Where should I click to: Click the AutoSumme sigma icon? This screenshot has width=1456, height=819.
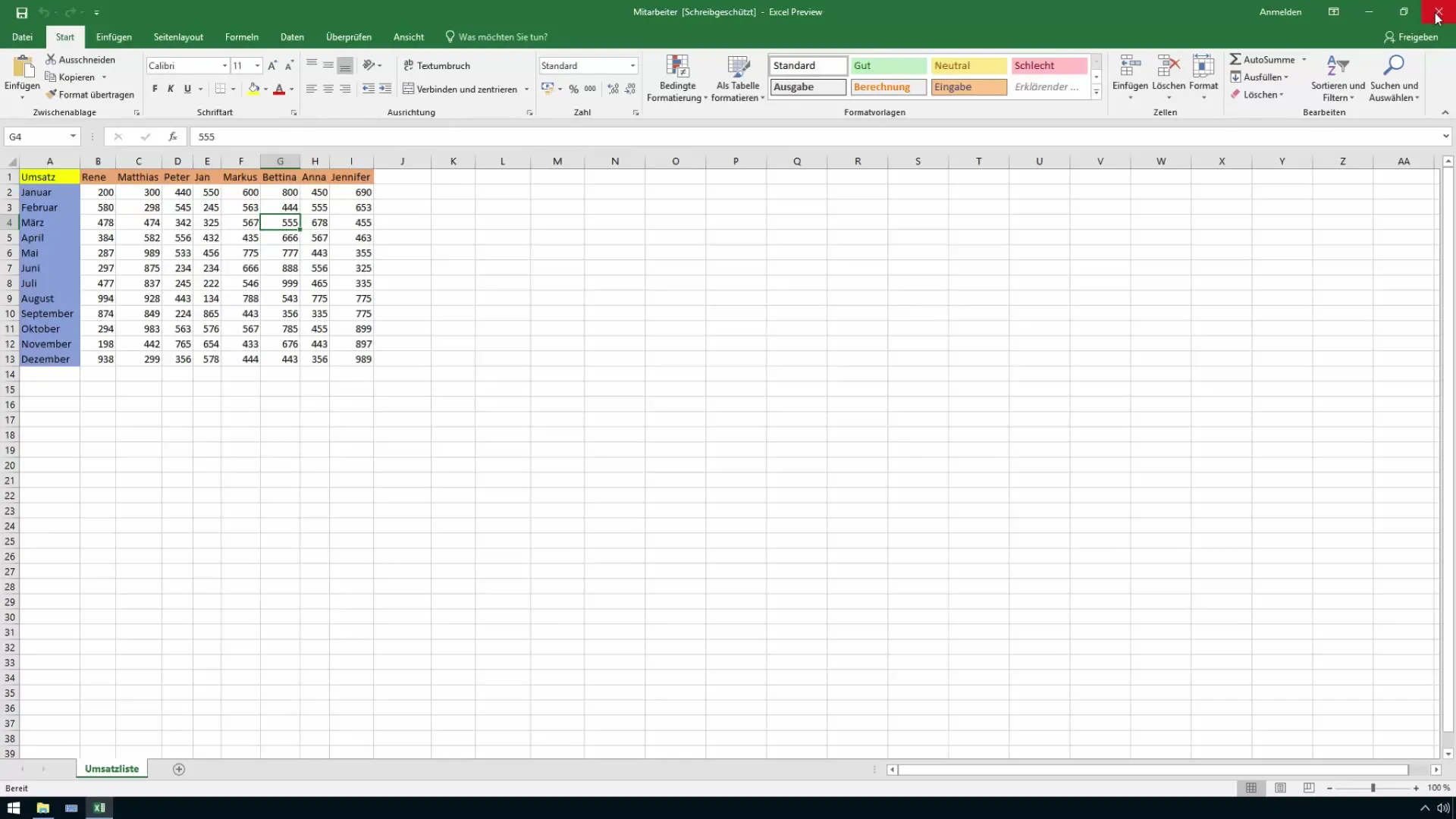tap(1235, 59)
